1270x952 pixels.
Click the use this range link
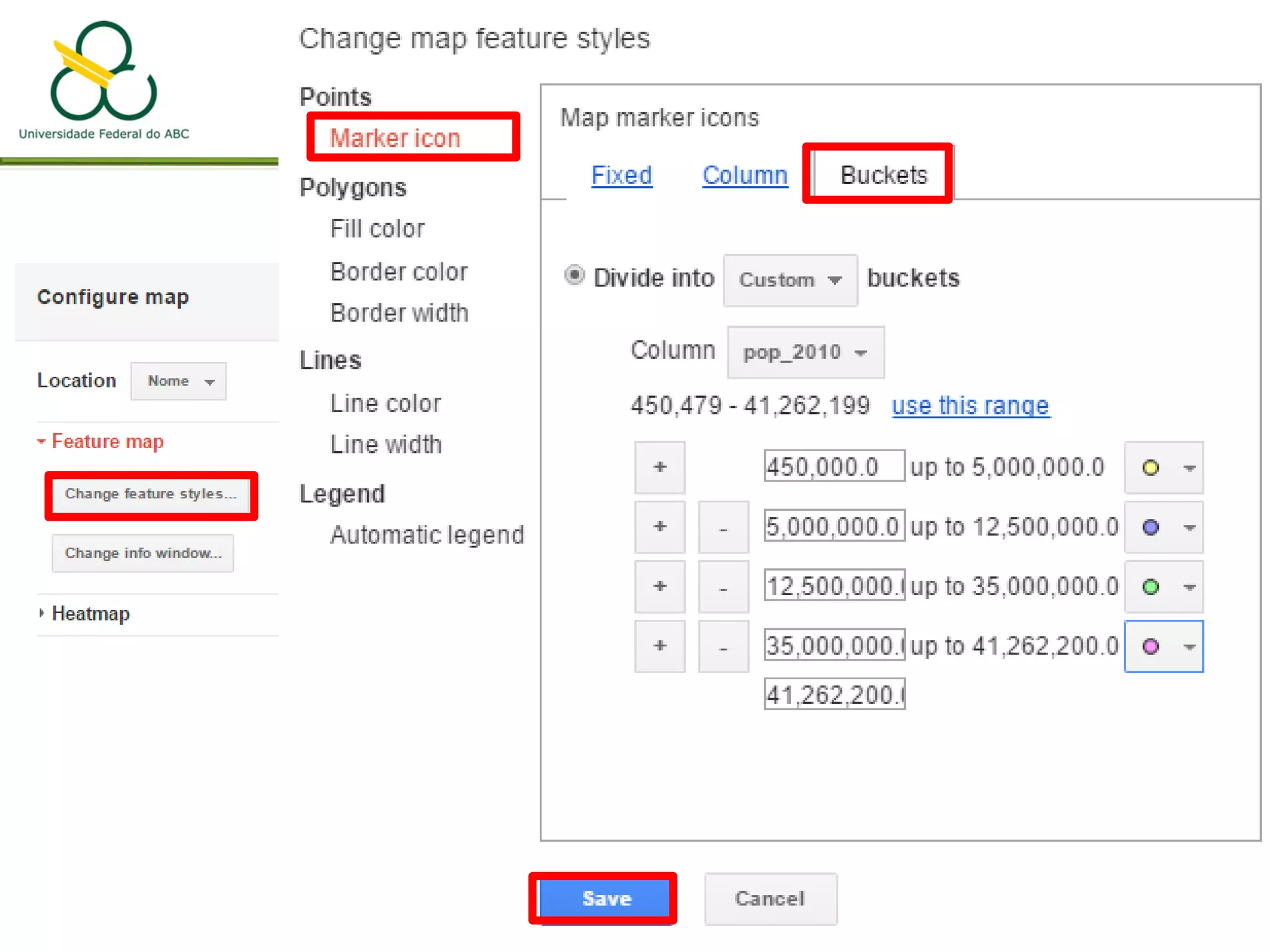(970, 405)
